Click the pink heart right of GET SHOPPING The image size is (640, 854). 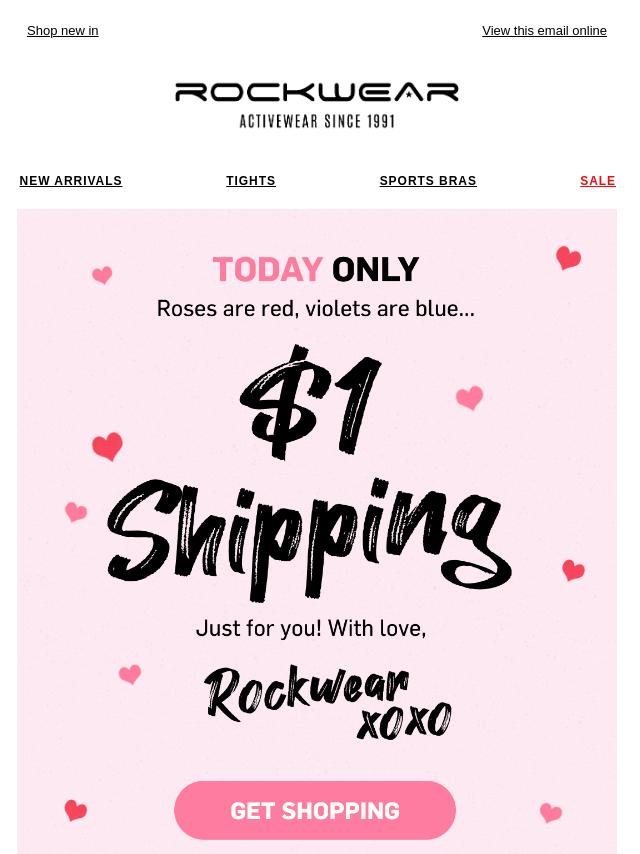click(x=551, y=813)
